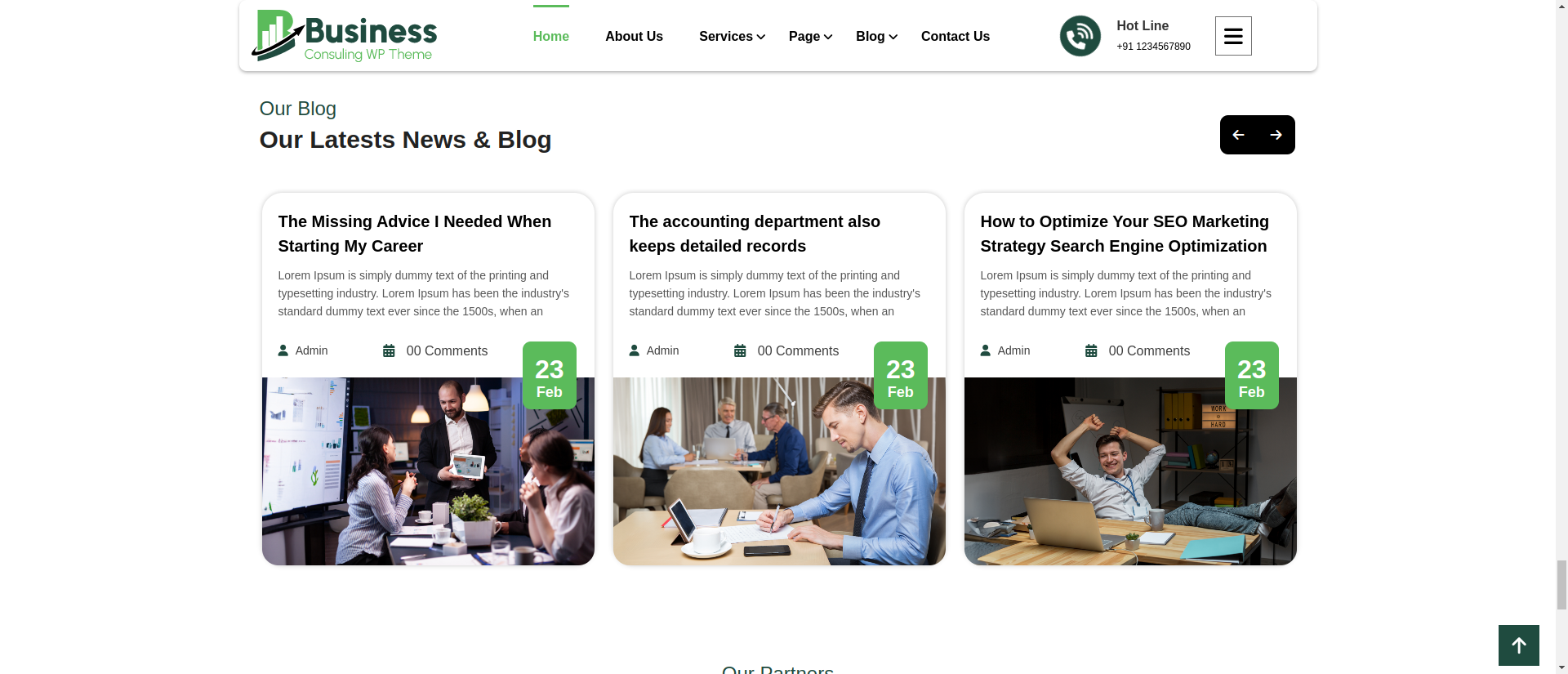Image resolution: width=1568 pixels, height=674 pixels.
Task: Click Admin user icon on SEO post
Action: click(986, 350)
